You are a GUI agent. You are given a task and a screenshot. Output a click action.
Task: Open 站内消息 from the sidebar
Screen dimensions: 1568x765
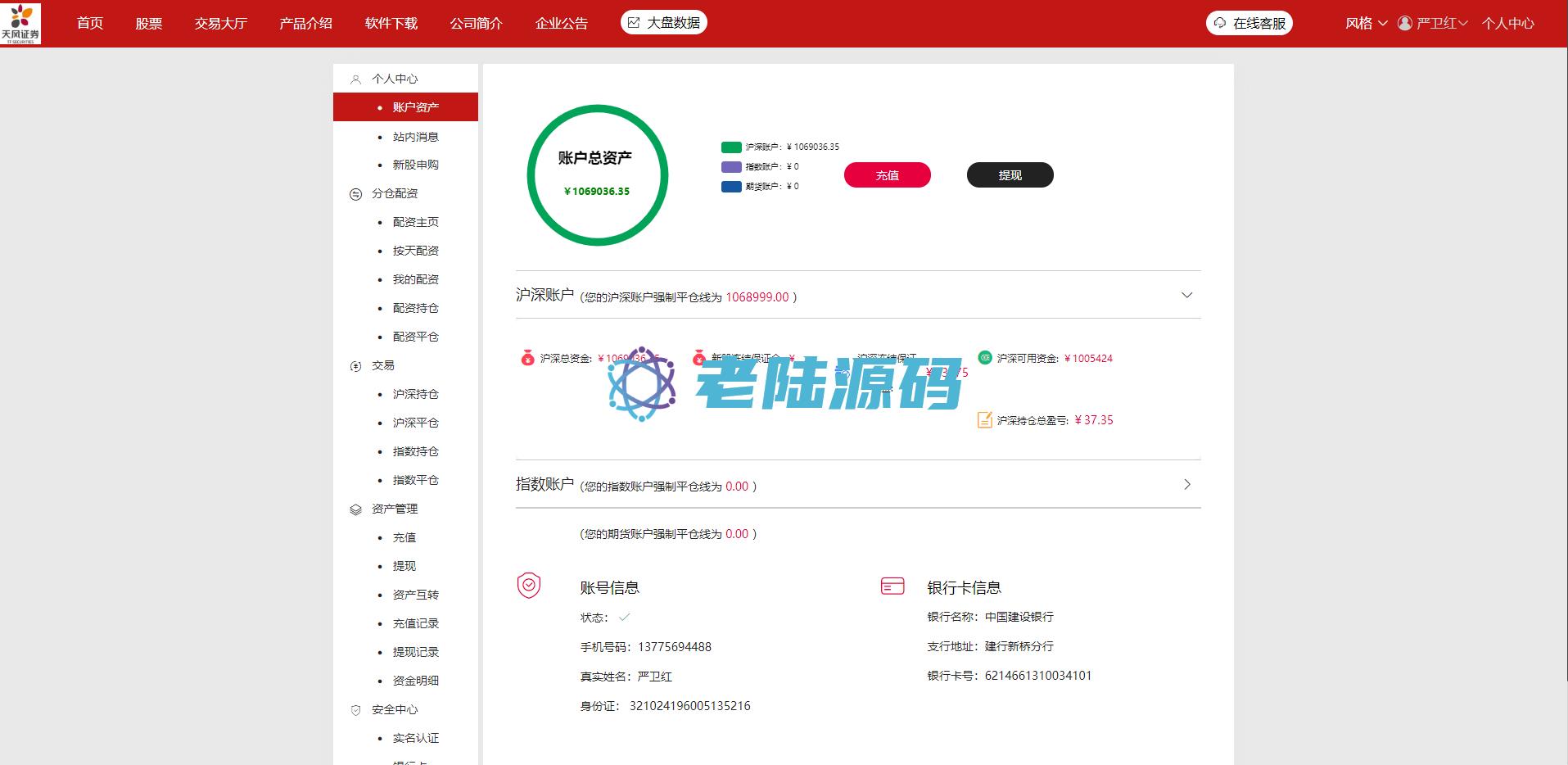coord(415,137)
